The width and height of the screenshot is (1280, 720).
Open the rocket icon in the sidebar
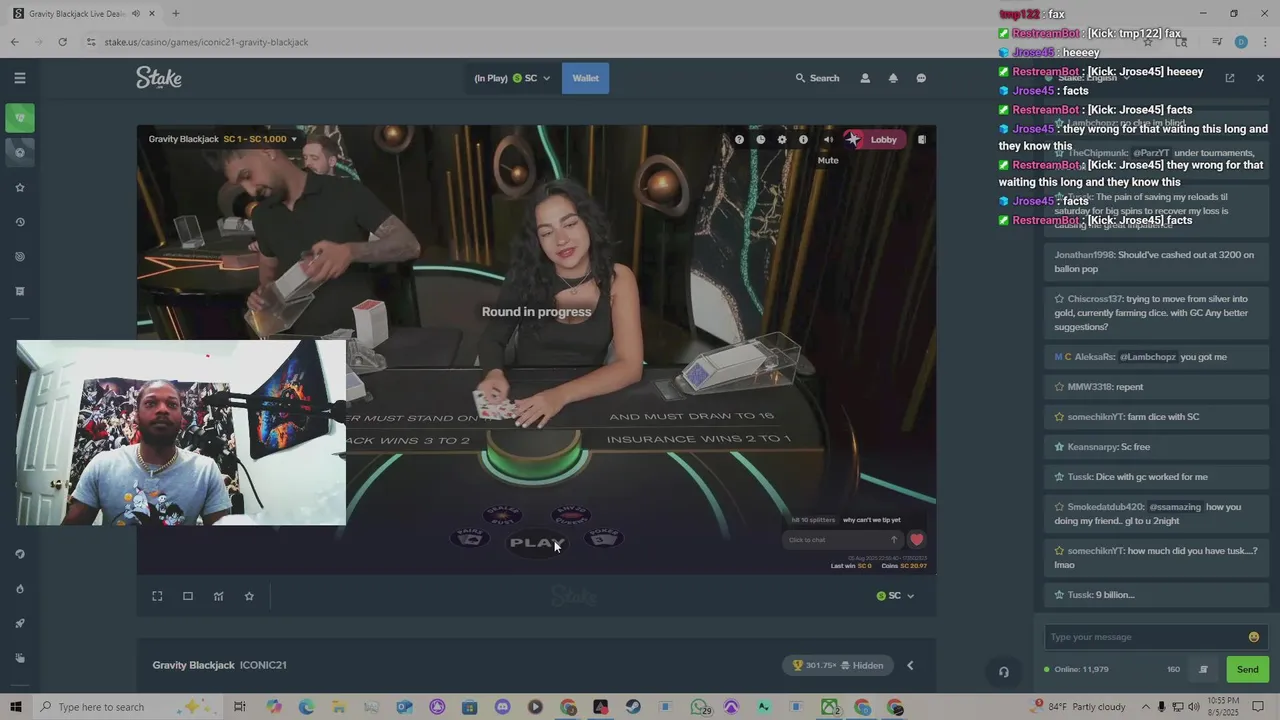(19, 623)
